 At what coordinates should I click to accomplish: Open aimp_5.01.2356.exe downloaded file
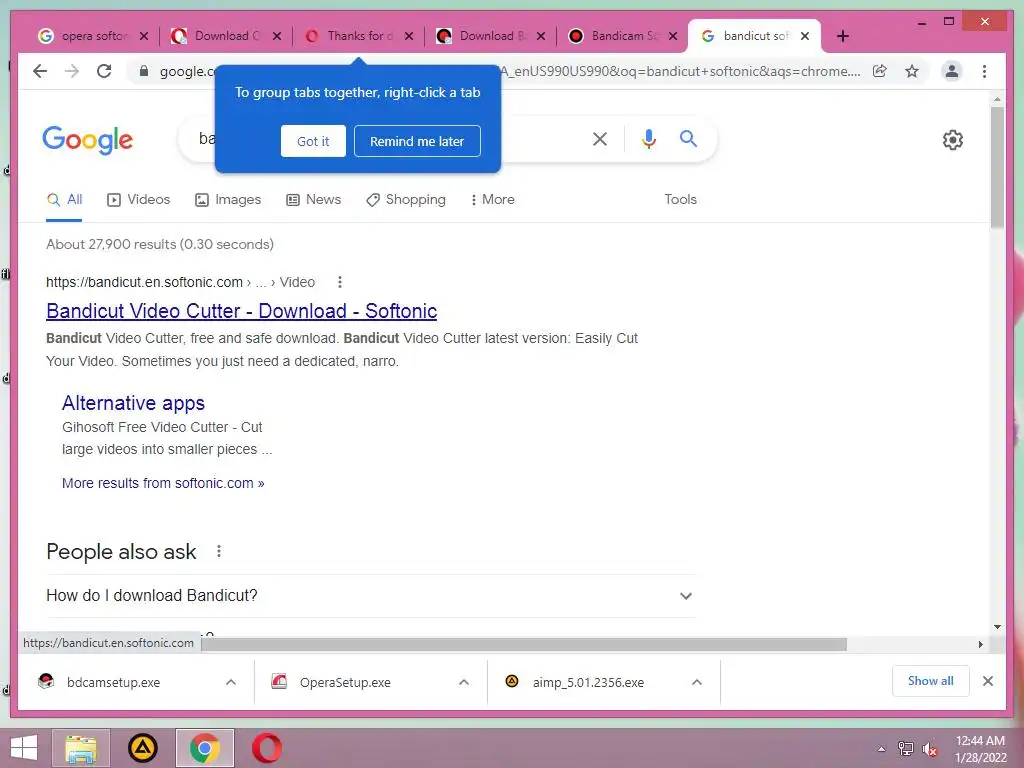[588, 682]
